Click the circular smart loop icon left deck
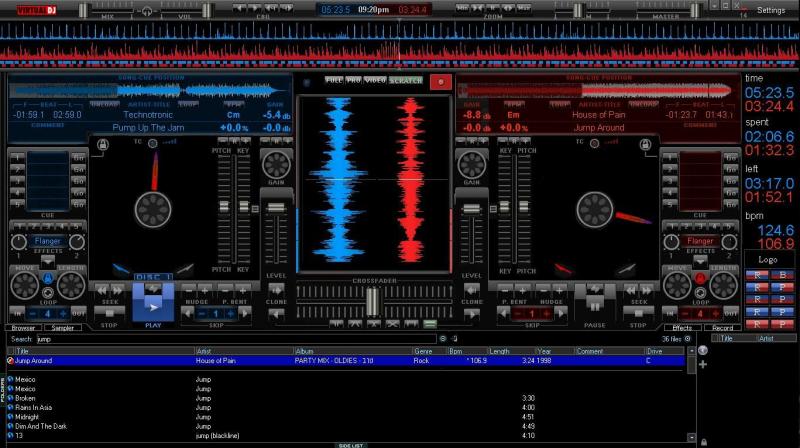 pos(48,293)
